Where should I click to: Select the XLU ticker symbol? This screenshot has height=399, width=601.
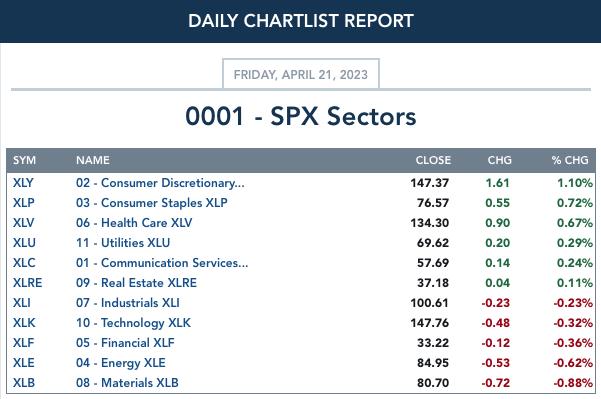point(24,243)
